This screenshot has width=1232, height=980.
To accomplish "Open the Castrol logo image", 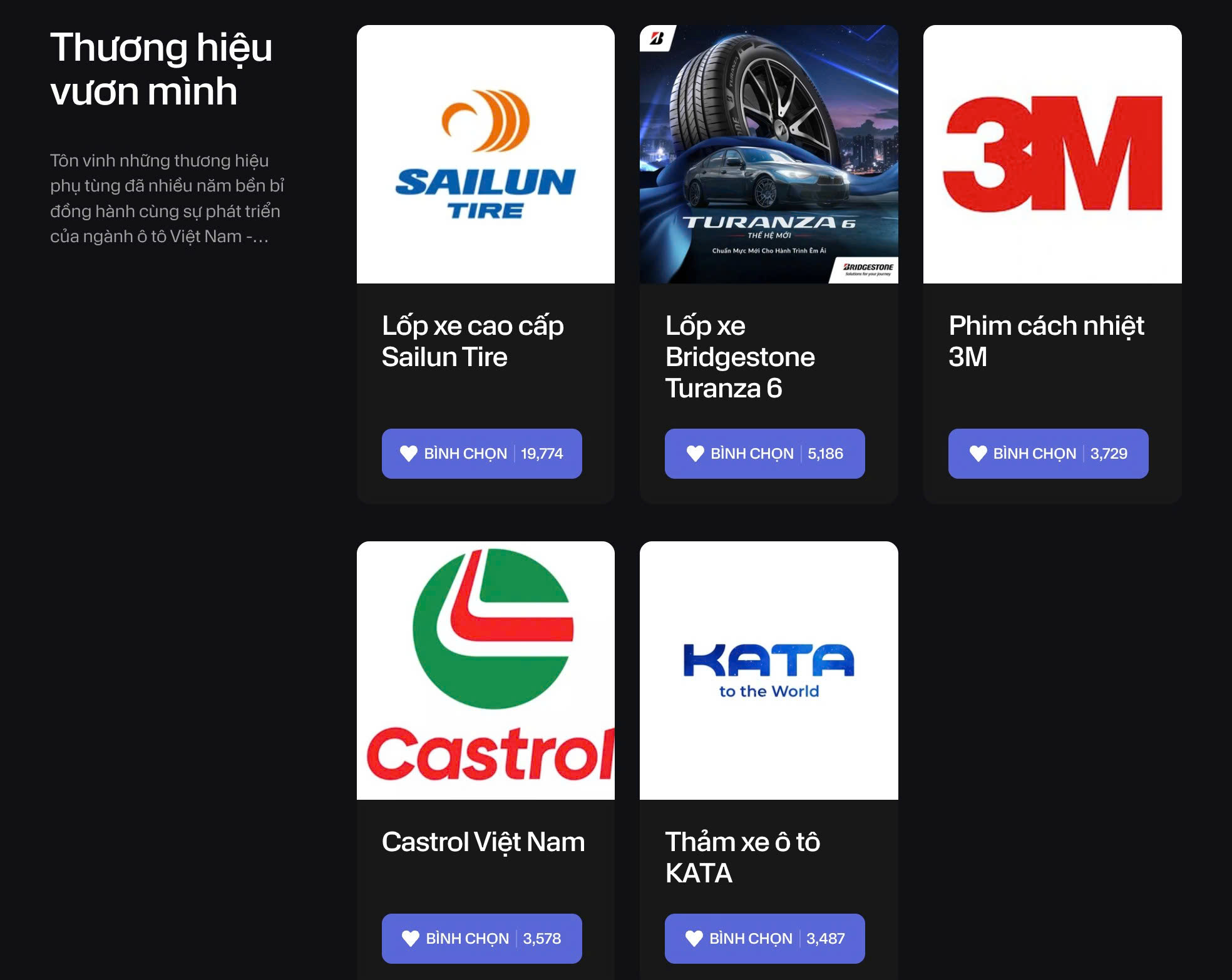I will 486,670.
